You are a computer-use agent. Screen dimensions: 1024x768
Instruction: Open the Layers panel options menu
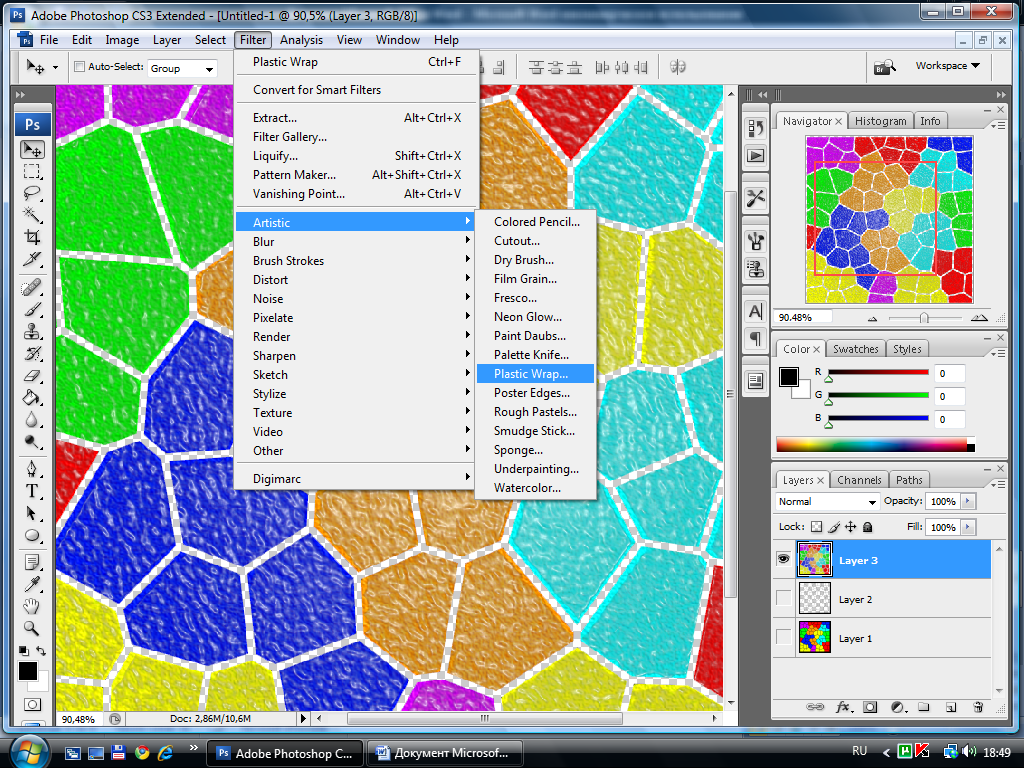pos(997,484)
